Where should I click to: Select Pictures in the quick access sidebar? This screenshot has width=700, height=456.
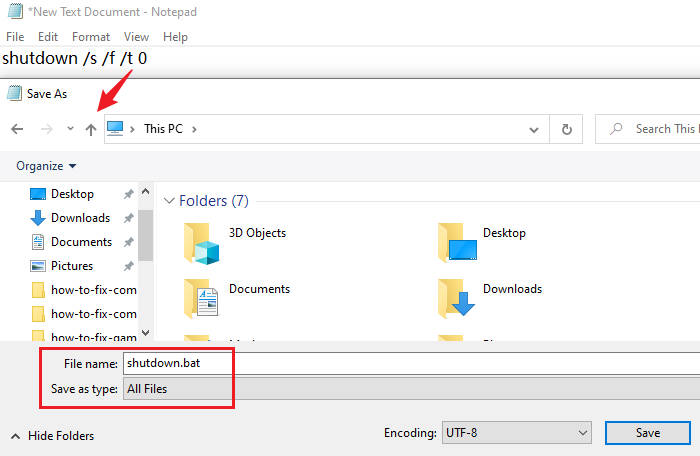[71, 266]
